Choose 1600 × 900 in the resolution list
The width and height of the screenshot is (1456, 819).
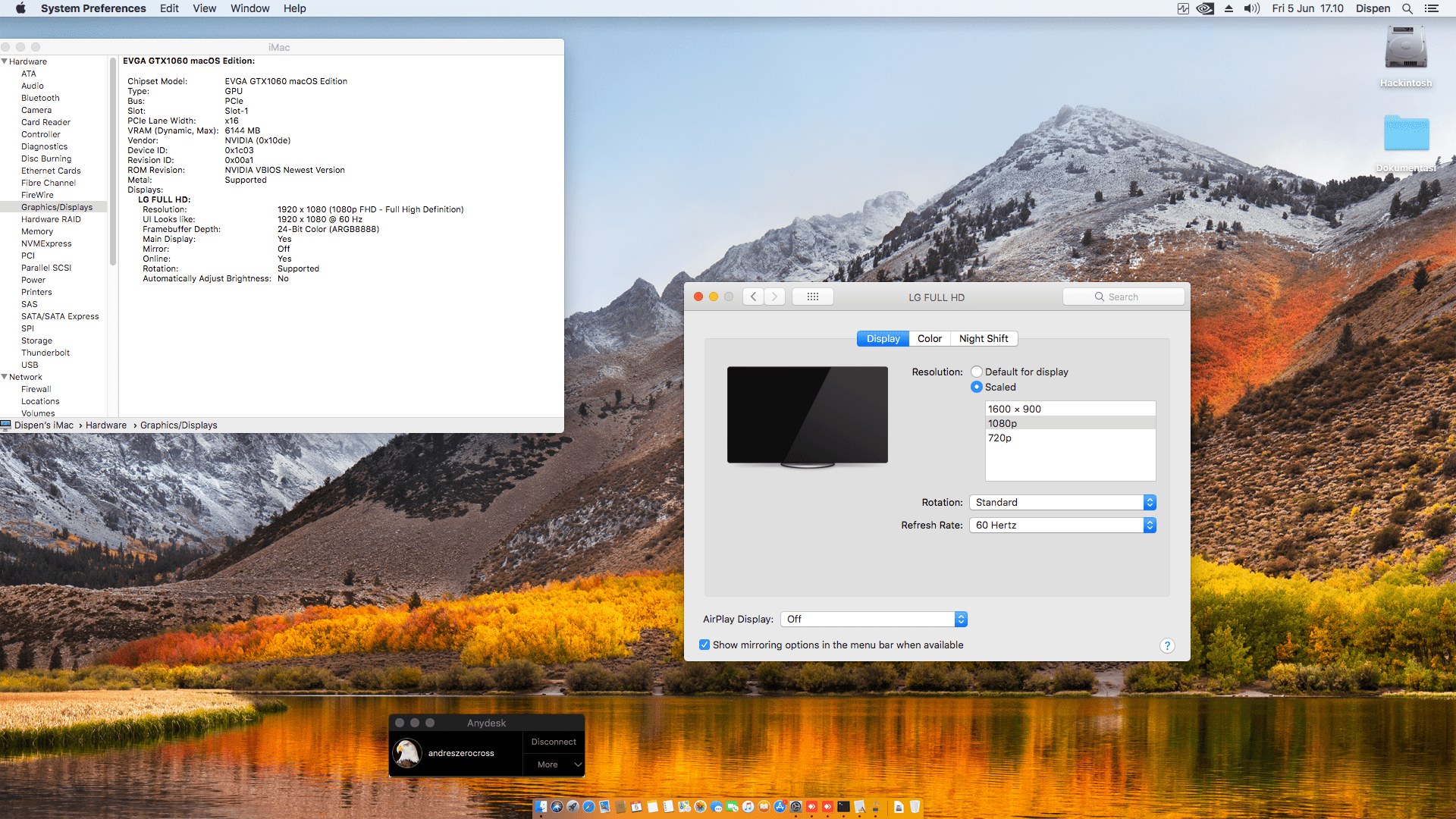1015,409
